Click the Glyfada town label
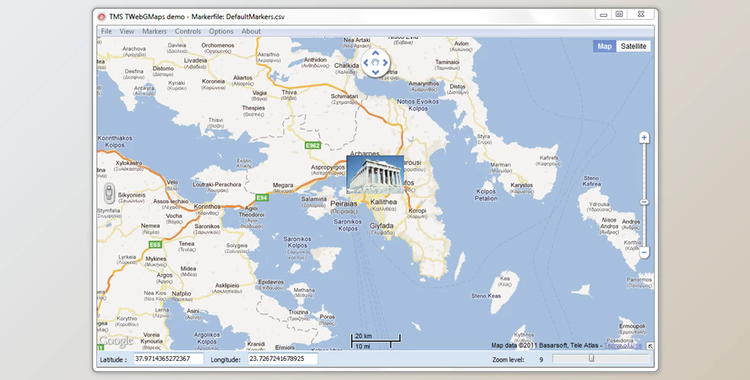750x380 pixels. pos(381,225)
